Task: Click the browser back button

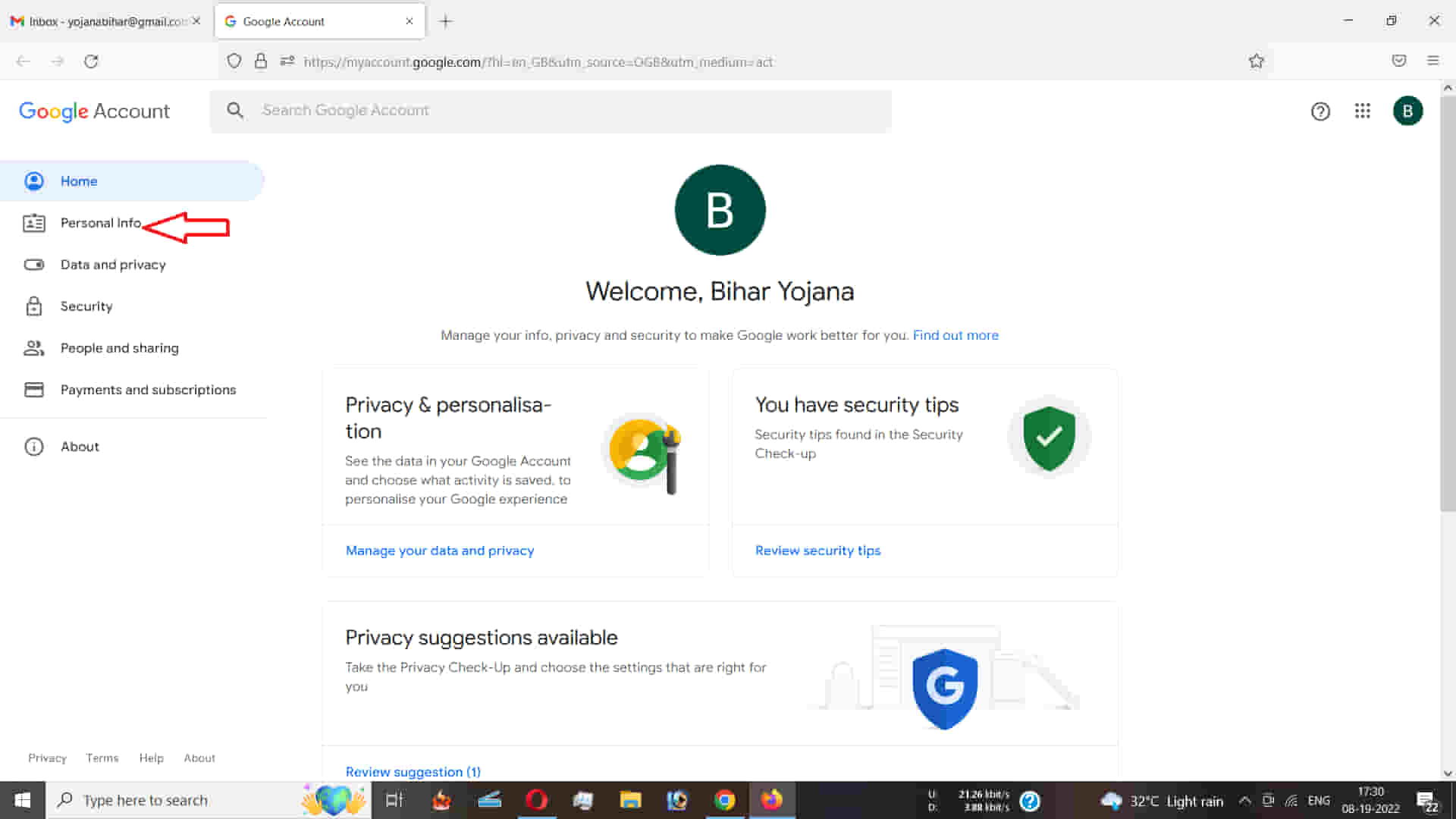Action: click(24, 61)
